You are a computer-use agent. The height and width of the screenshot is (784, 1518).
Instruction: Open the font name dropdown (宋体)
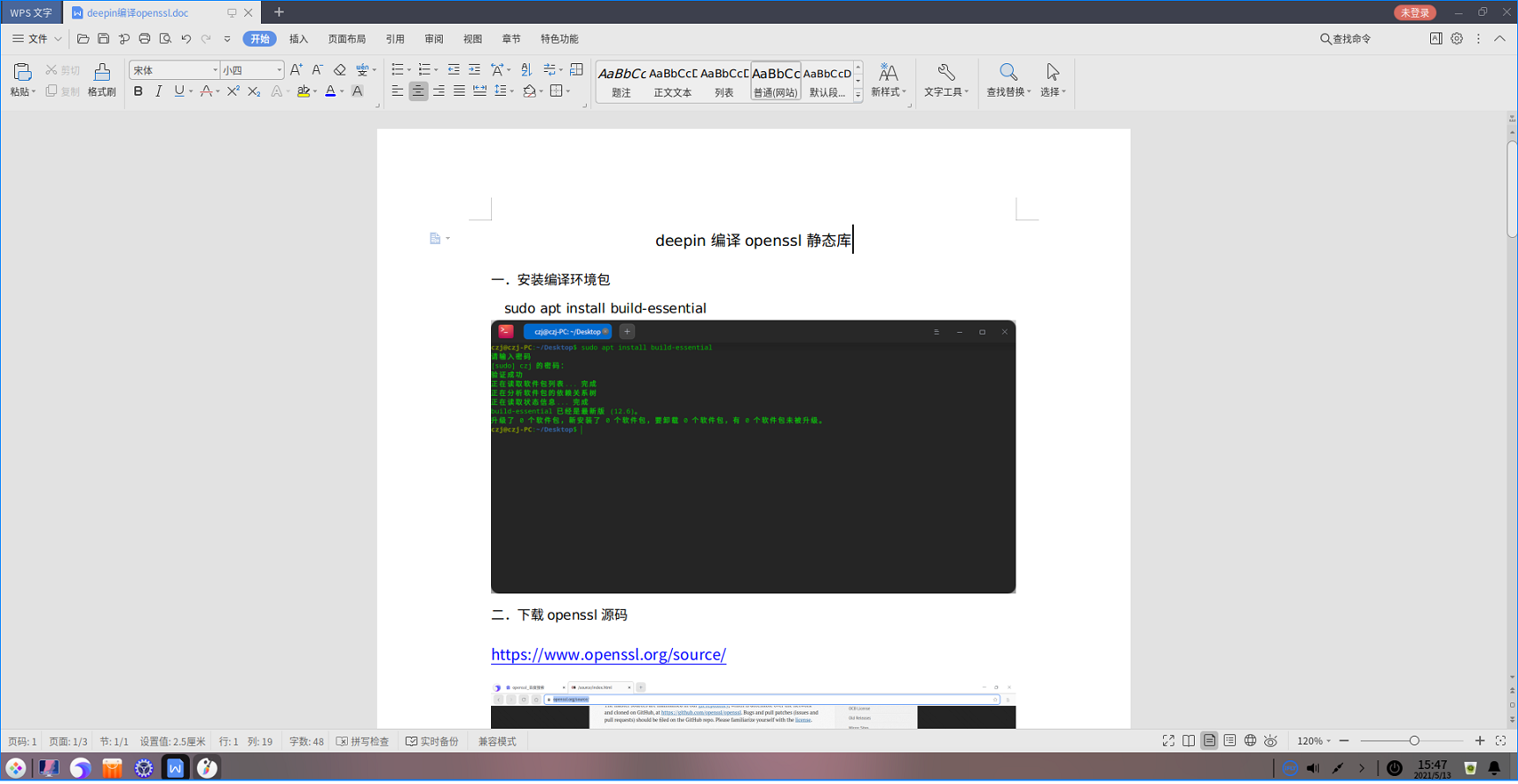coord(215,70)
